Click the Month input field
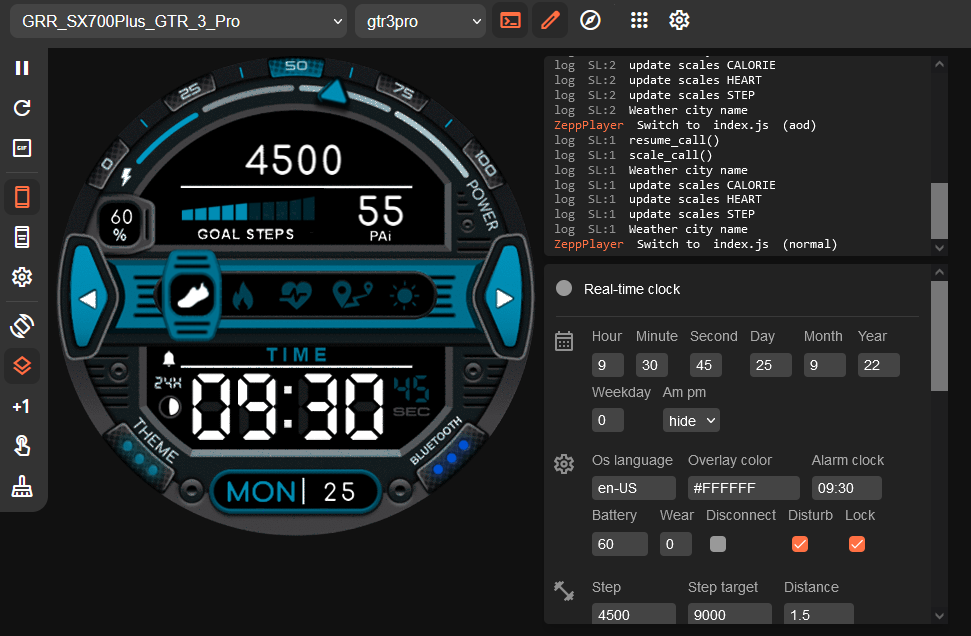The image size is (971, 636). pyautogui.click(x=824, y=365)
